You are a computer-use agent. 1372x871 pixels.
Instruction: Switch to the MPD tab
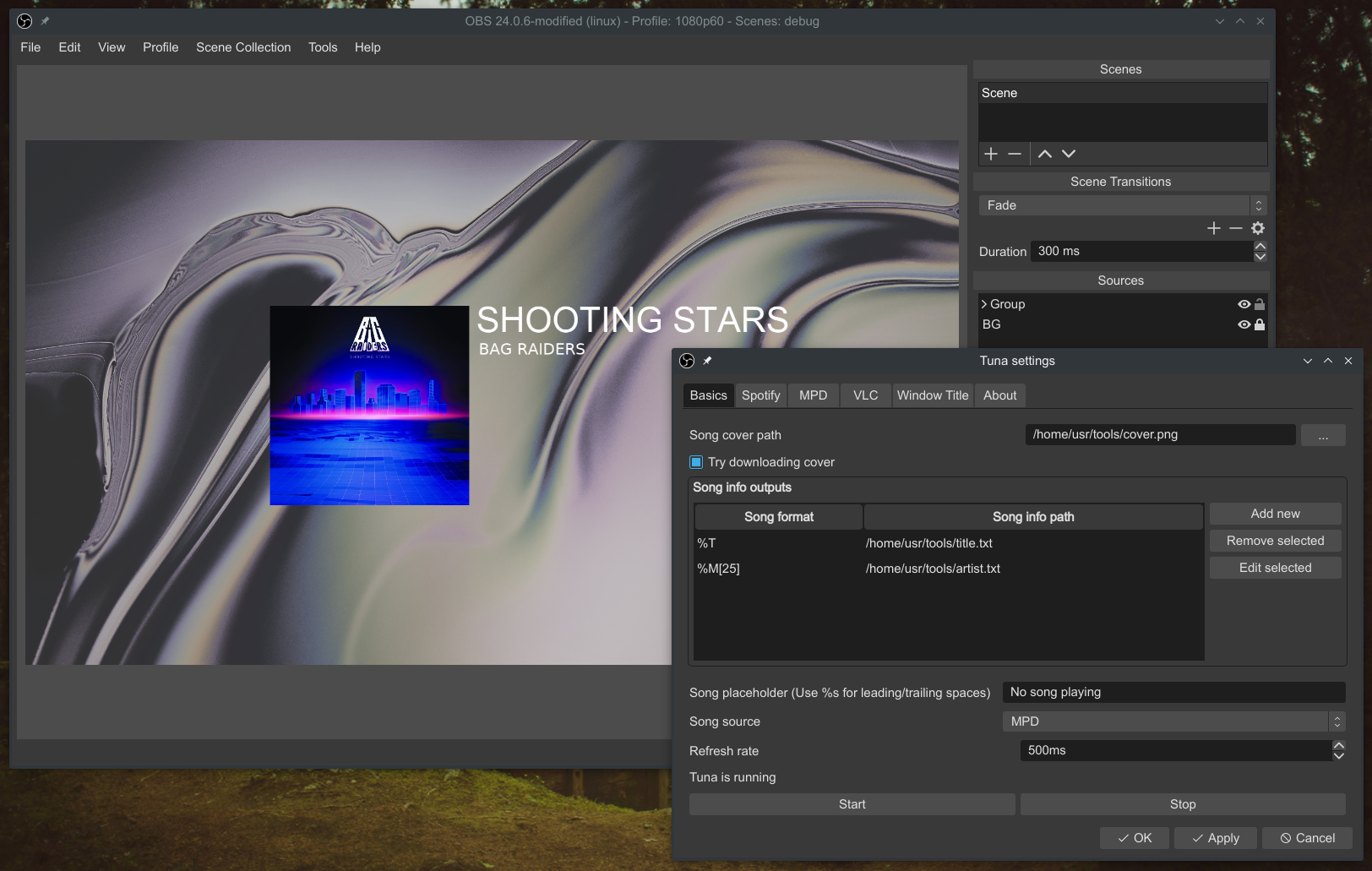click(814, 395)
